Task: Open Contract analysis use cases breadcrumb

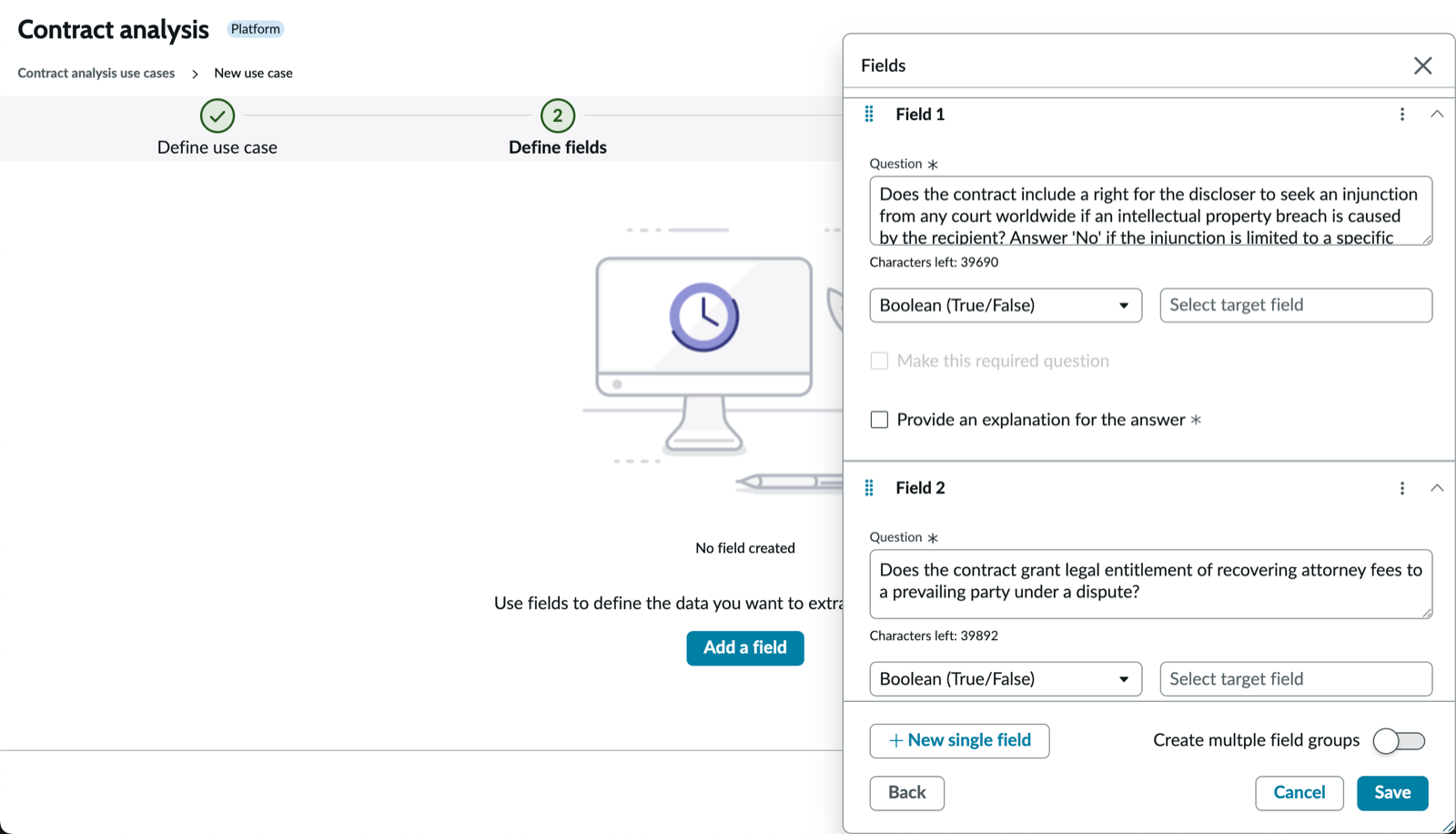Action: [96, 73]
